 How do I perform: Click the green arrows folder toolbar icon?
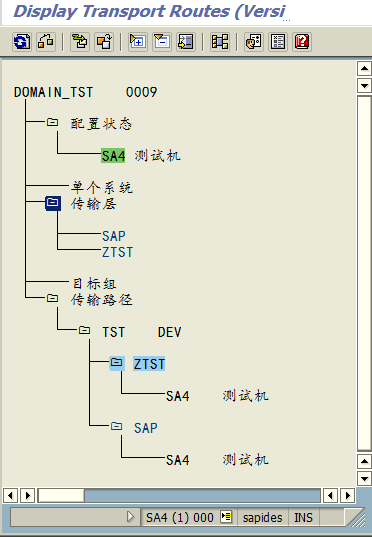click(x=80, y=42)
